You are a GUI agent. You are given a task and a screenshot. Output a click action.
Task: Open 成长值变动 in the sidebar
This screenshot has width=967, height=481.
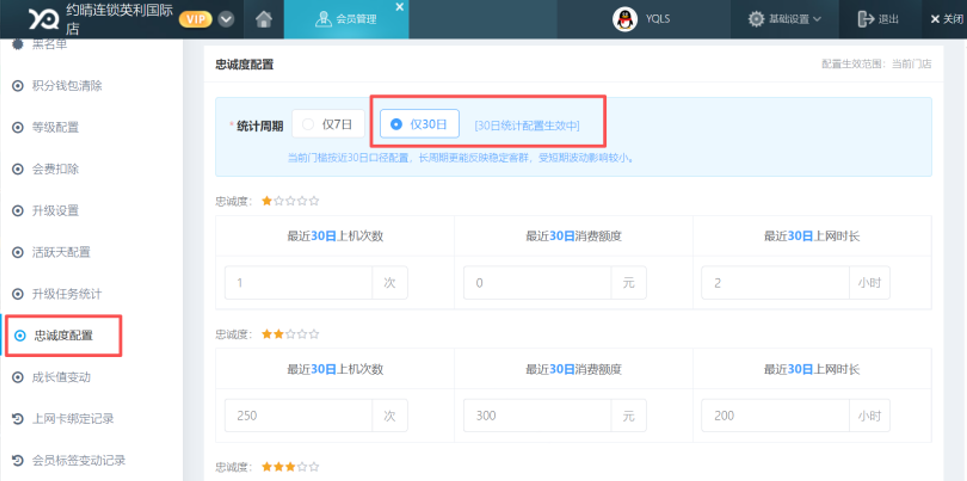click(61, 377)
